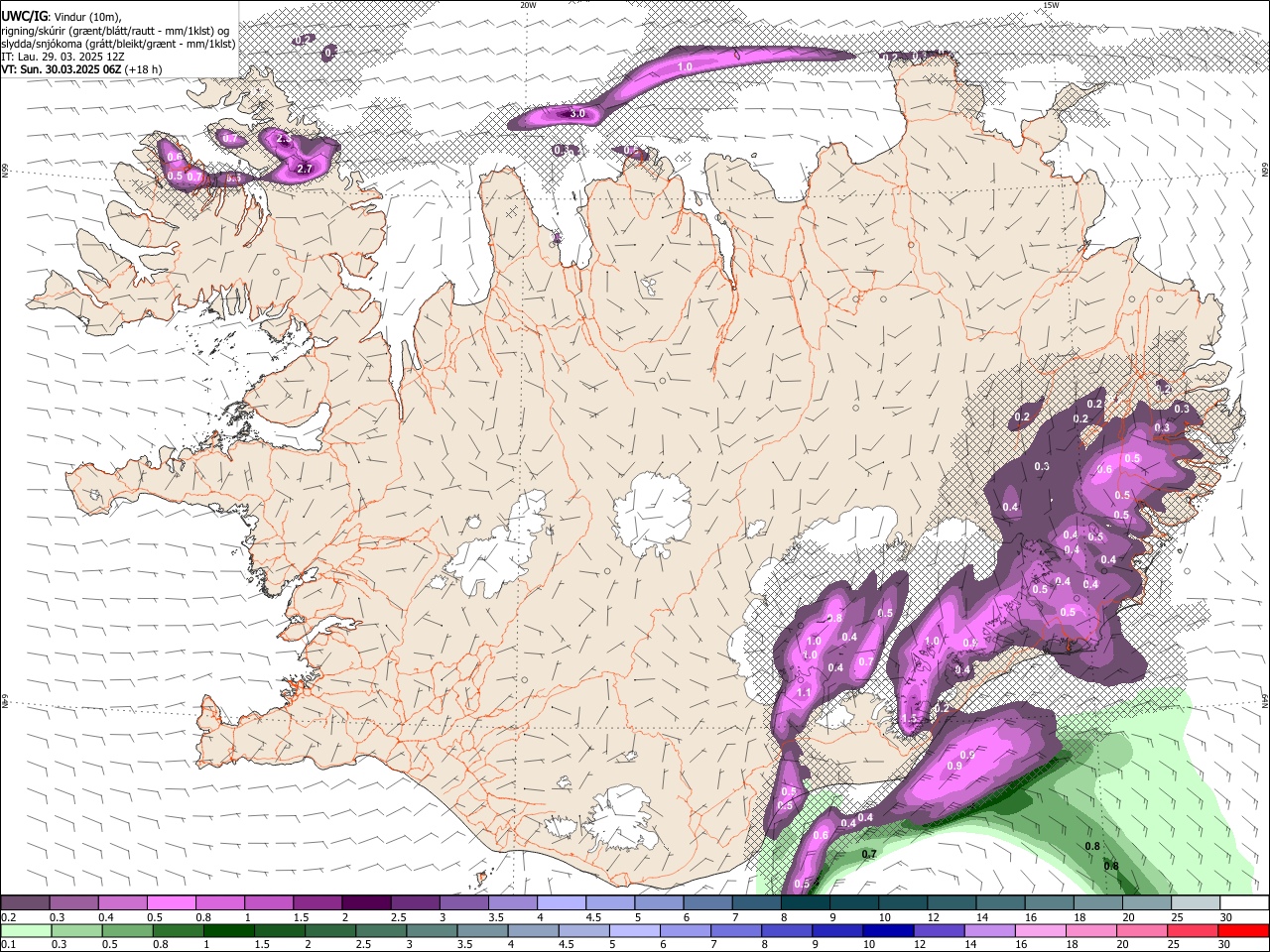Click the darkest purple 2 swatch, upper legend
The width and height of the screenshot is (1270, 952).
point(366,903)
